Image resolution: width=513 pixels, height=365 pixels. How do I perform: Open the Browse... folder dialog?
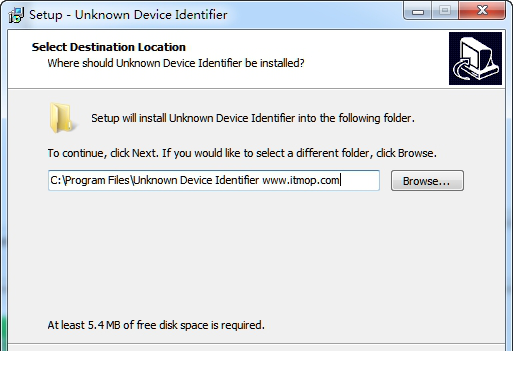427,181
